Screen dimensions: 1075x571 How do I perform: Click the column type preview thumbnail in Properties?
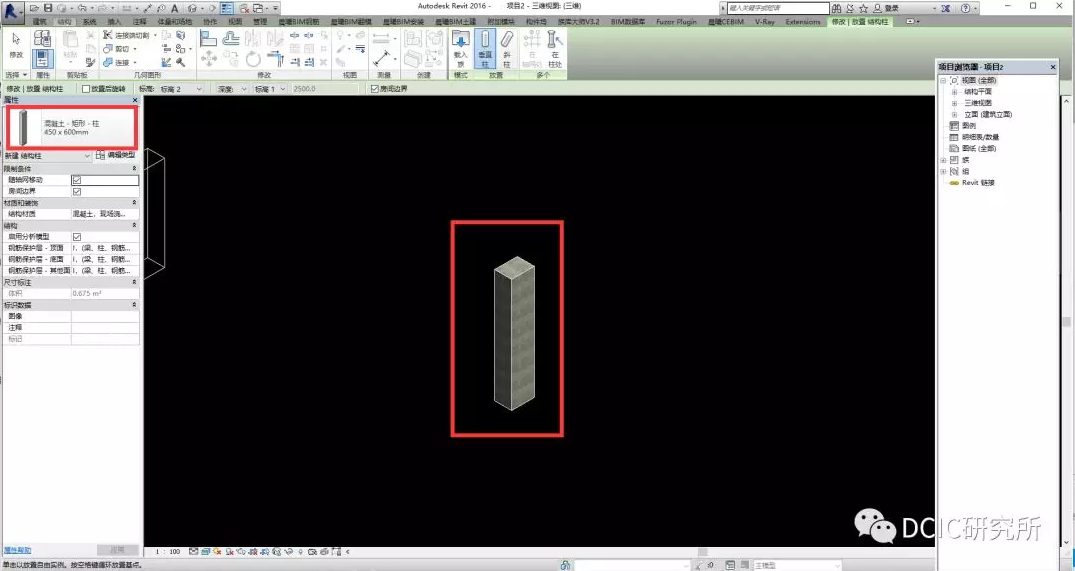point(23,127)
